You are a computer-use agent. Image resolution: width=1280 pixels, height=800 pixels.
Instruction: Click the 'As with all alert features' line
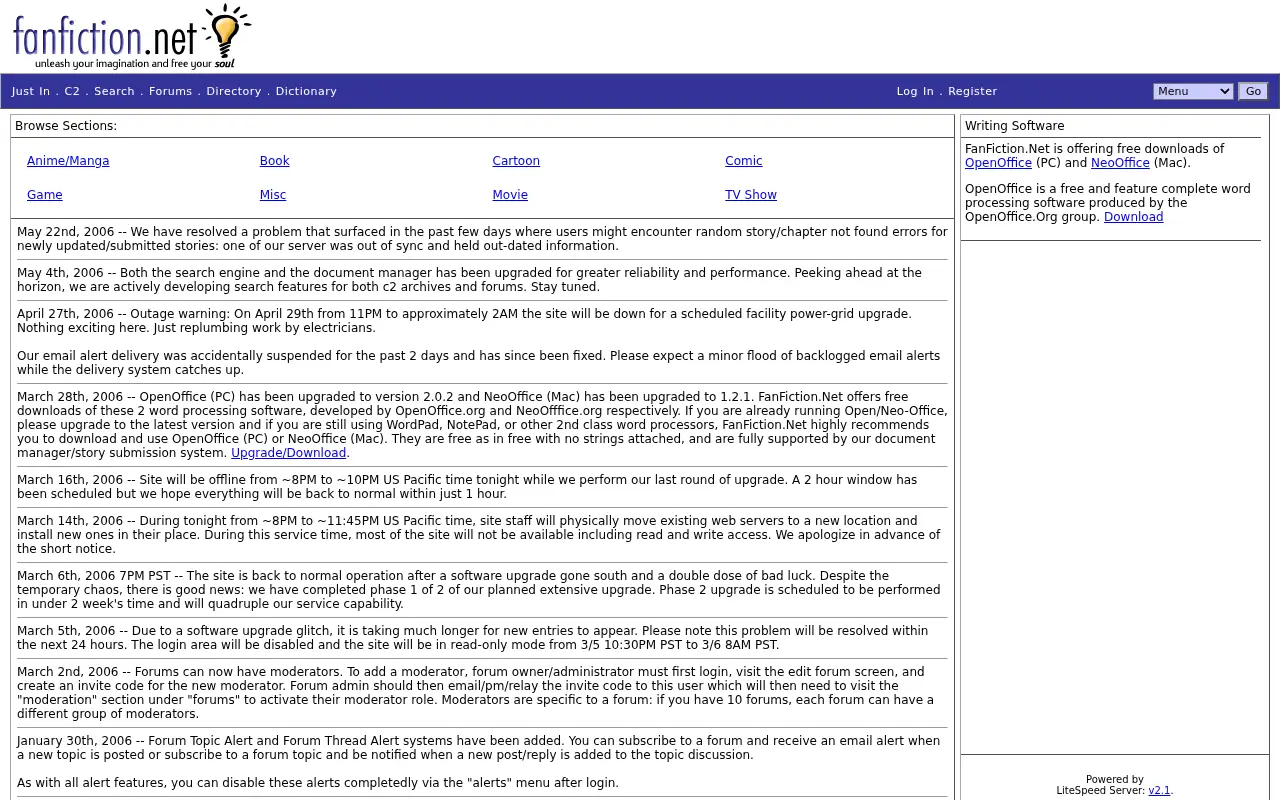(318, 783)
